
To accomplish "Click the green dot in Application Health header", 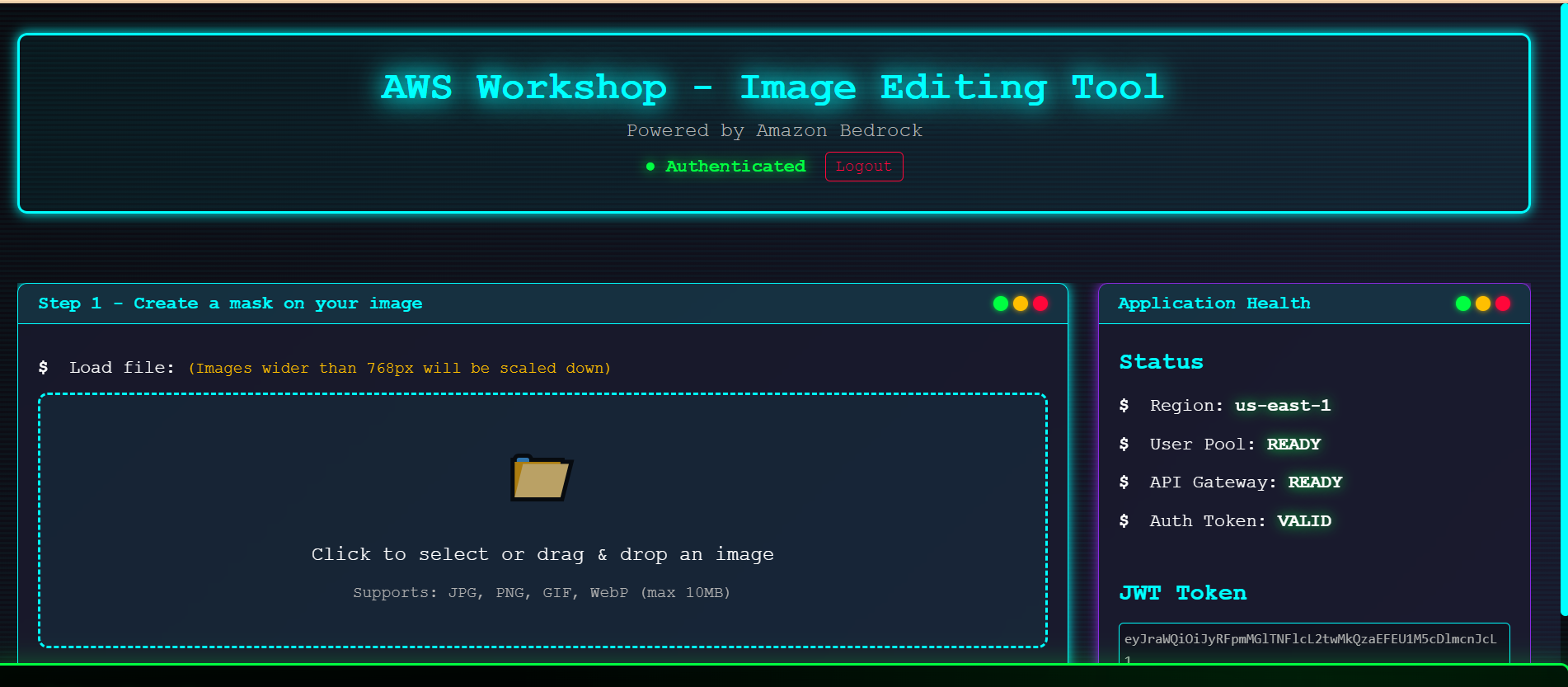I will pyautogui.click(x=1463, y=304).
